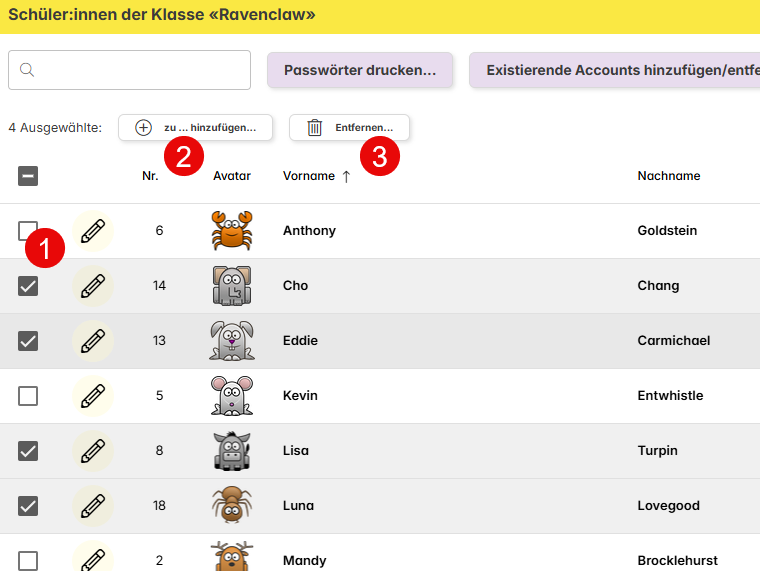Check the checkbox for Anthony Goldstein
The image size is (760, 571).
coord(27,230)
